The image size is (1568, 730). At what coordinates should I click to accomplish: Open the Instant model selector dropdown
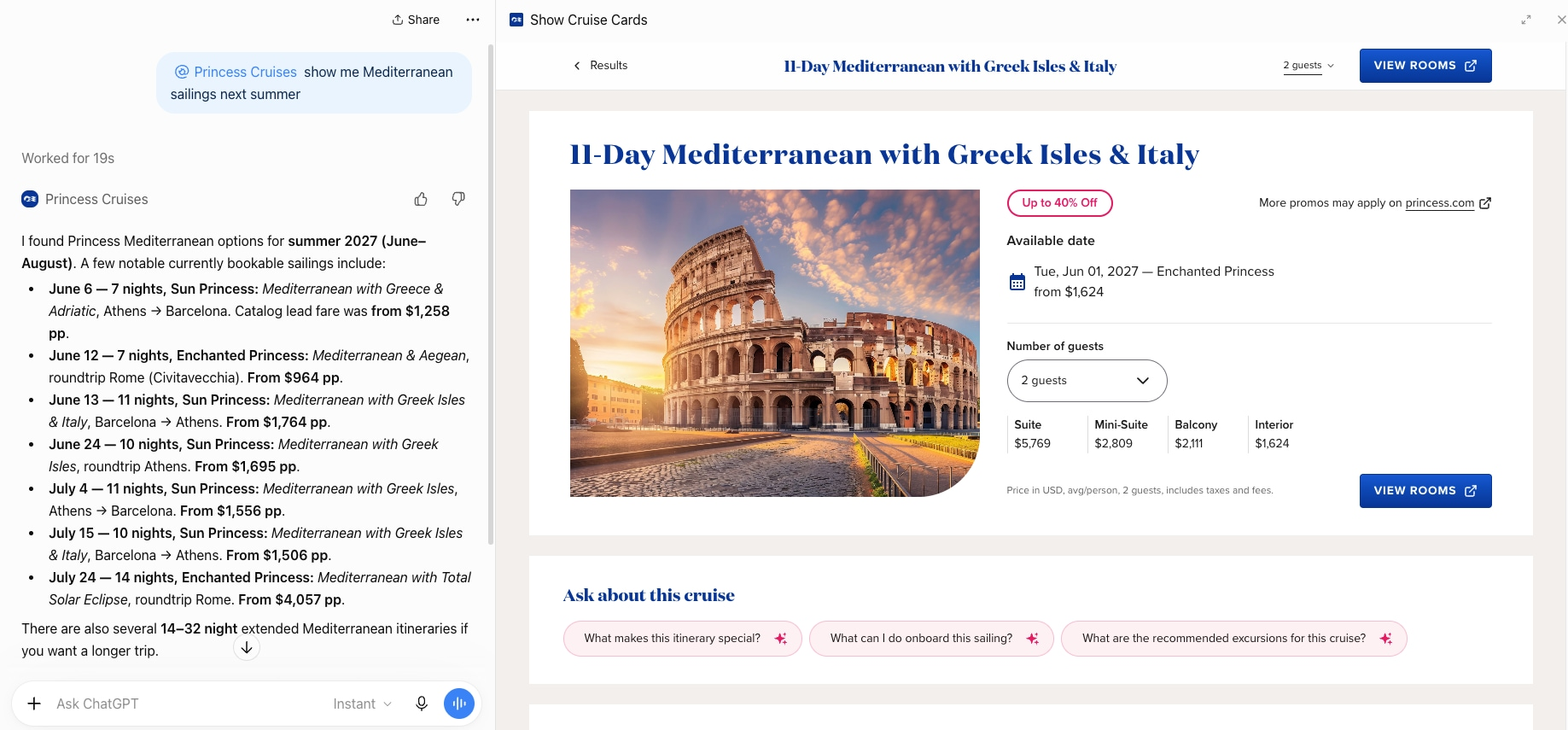363,704
